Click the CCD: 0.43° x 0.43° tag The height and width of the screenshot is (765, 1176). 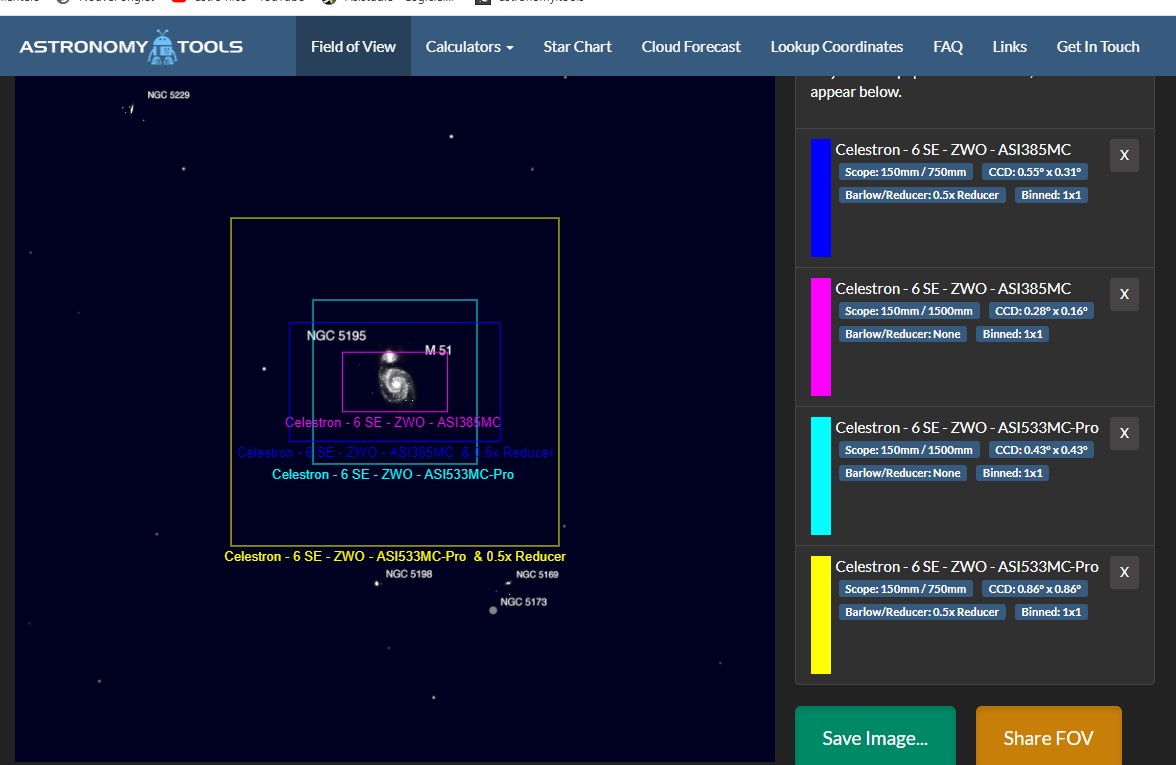coord(1041,450)
